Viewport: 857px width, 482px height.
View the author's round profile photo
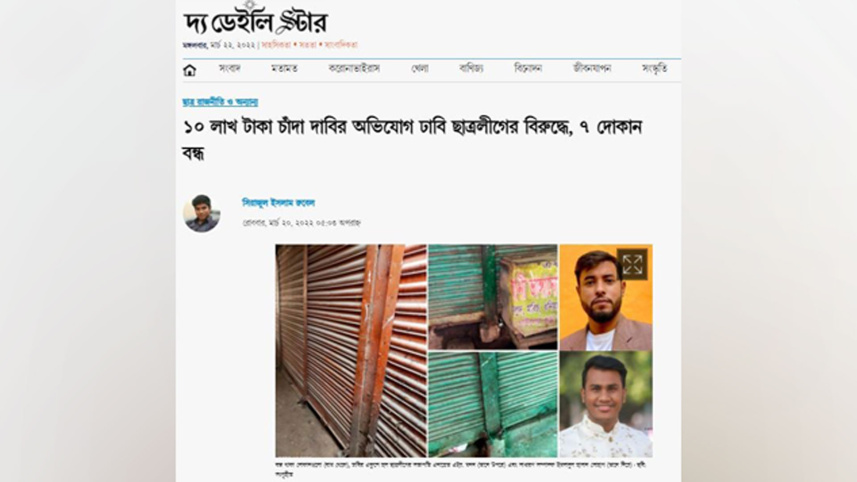pyautogui.click(x=202, y=213)
